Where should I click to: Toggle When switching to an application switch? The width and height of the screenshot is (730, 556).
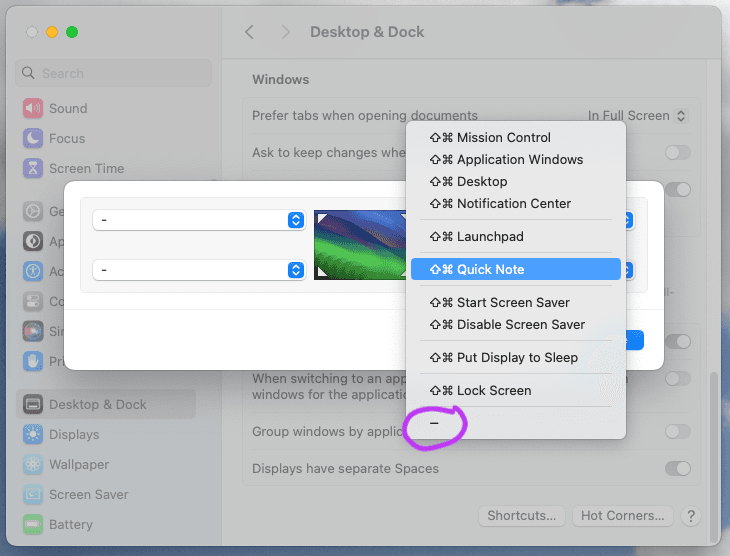click(x=677, y=378)
